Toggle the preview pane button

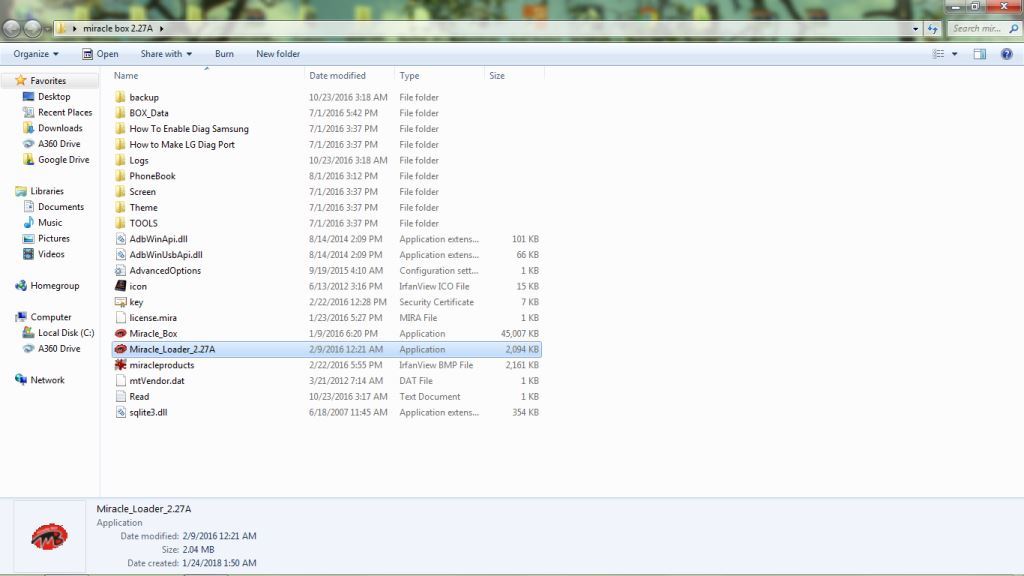980,54
